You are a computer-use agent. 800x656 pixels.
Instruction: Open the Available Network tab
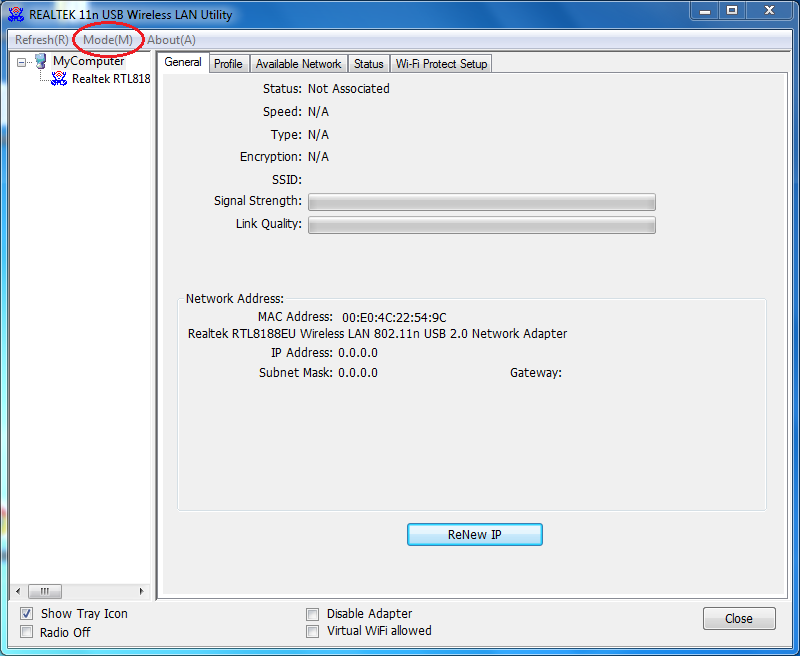(298, 64)
